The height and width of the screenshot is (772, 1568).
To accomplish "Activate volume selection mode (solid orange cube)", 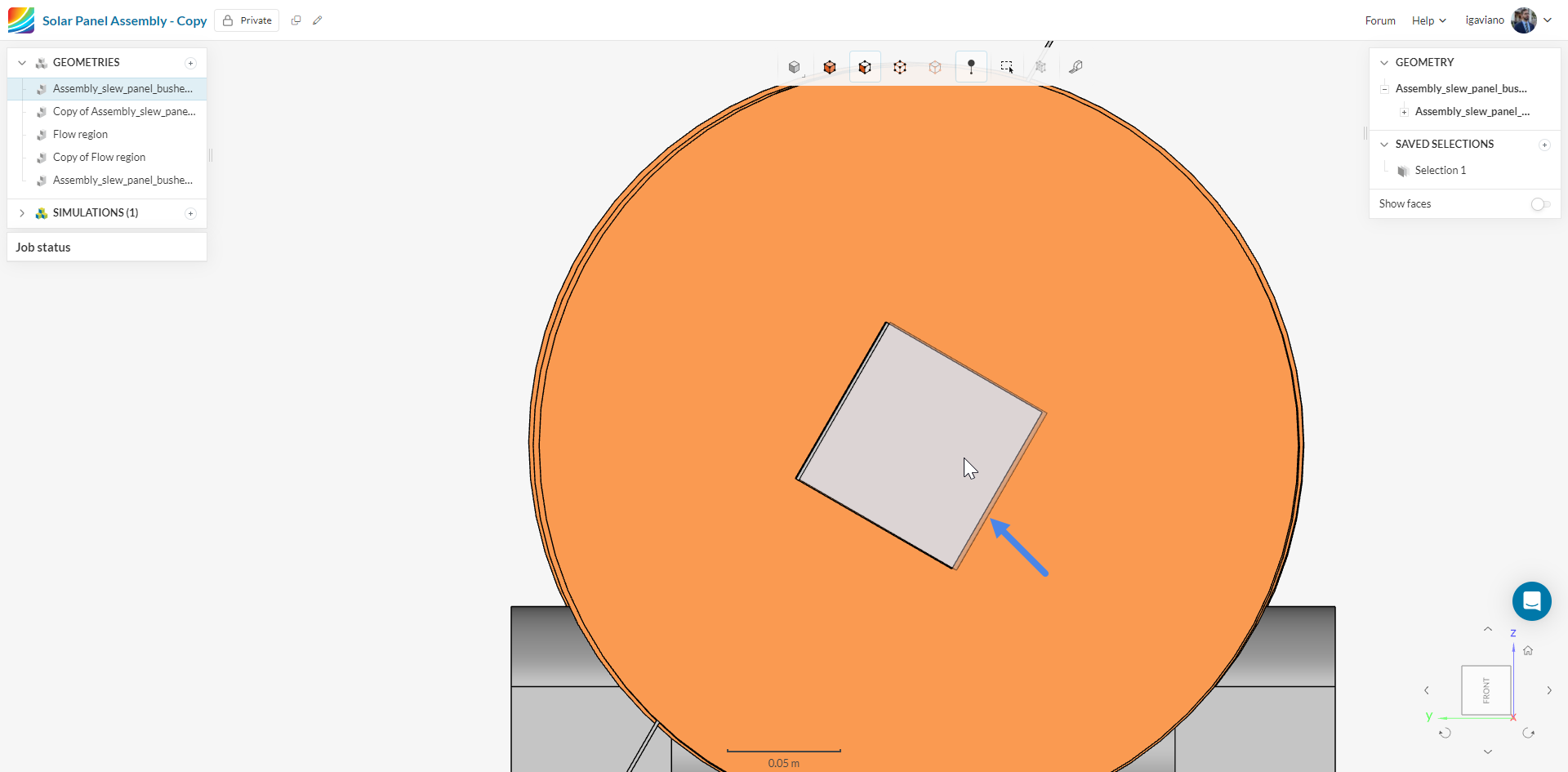I will [x=830, y=67].
